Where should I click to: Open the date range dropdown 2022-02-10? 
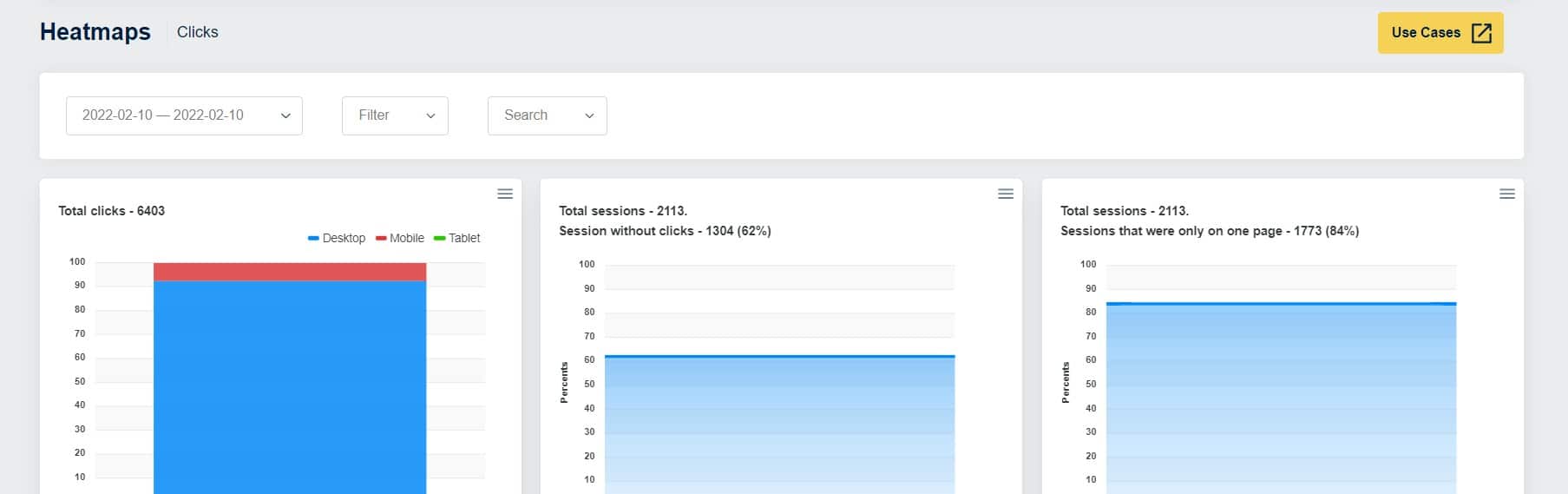click(x=184, y=115)
